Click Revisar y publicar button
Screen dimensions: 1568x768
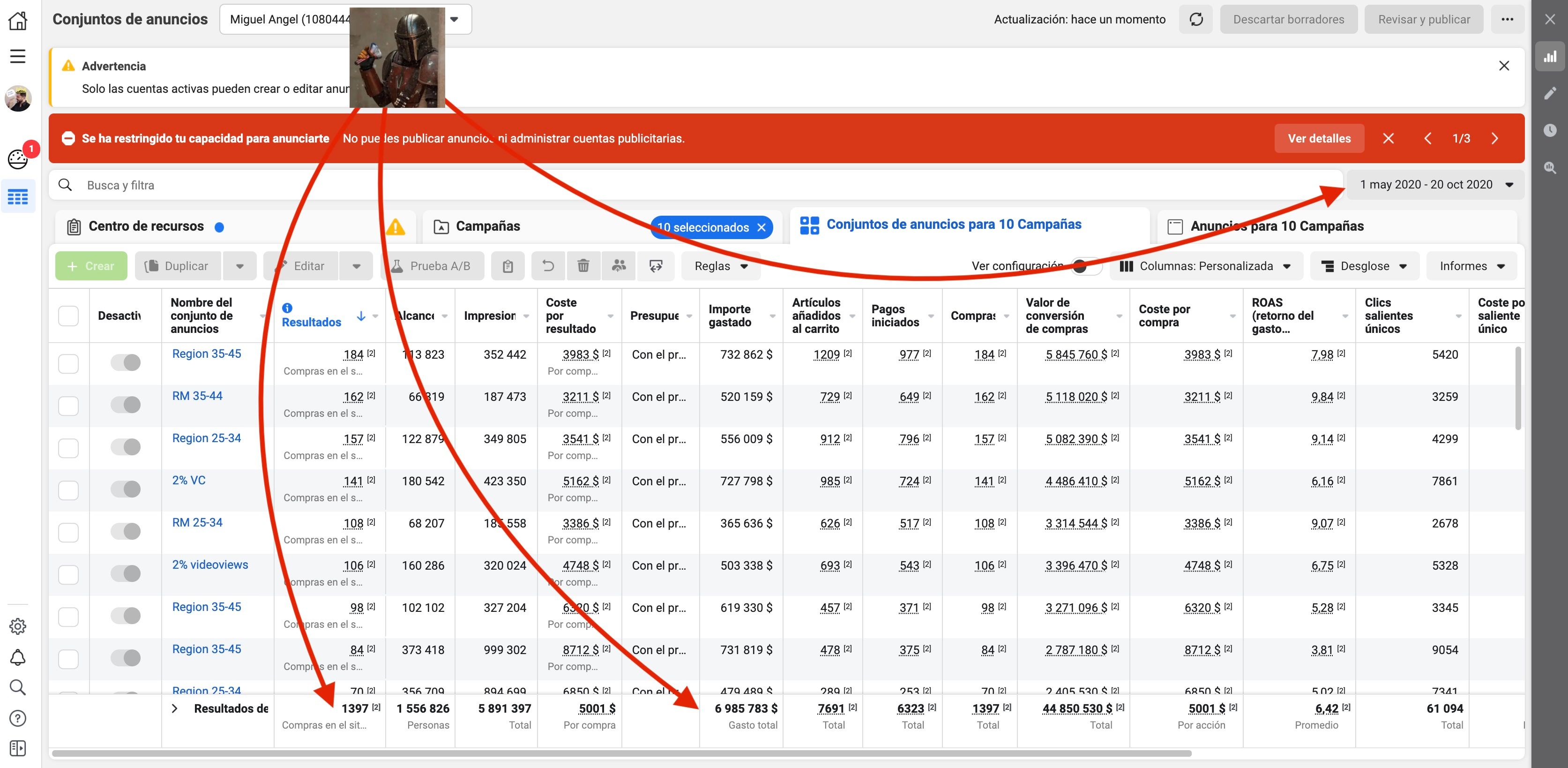click(x=1424, y=20)
